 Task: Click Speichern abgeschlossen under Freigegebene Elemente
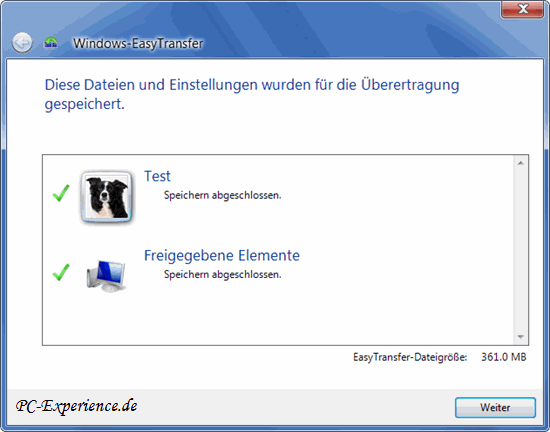(222, 274)
